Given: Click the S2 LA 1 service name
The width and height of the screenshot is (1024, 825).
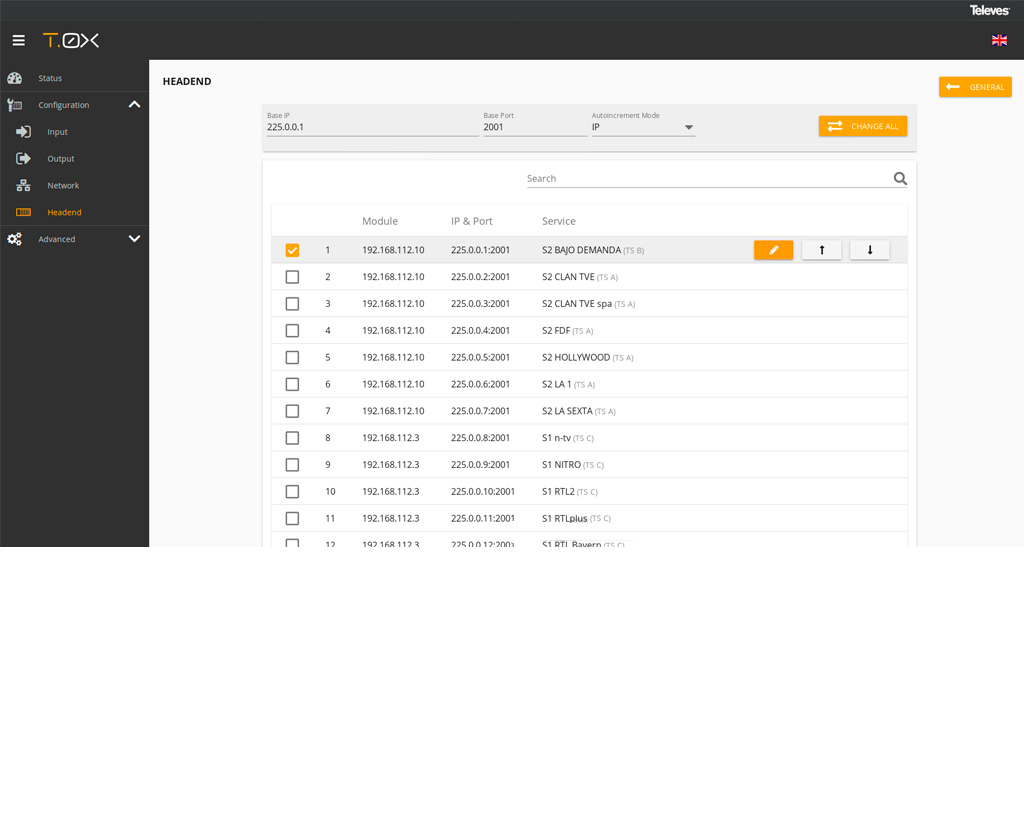Looking at the screenshot, I should pyautogui.click(x=556, y=384).
